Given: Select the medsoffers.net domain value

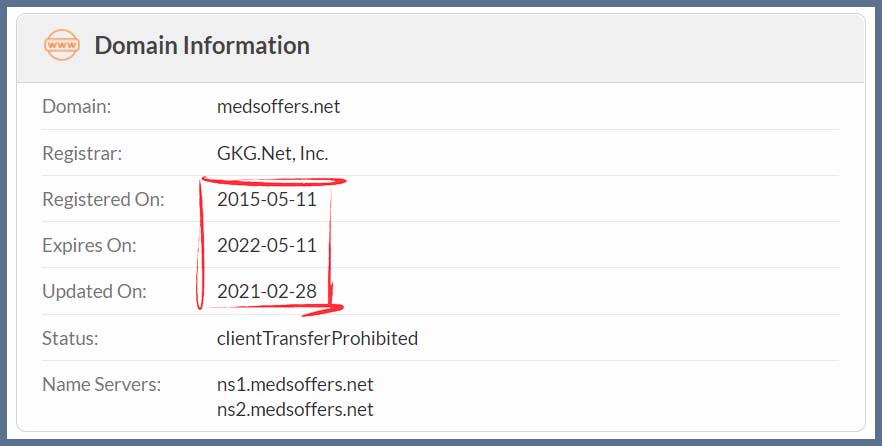Looking at the screenshot, I should pos(278,106).
